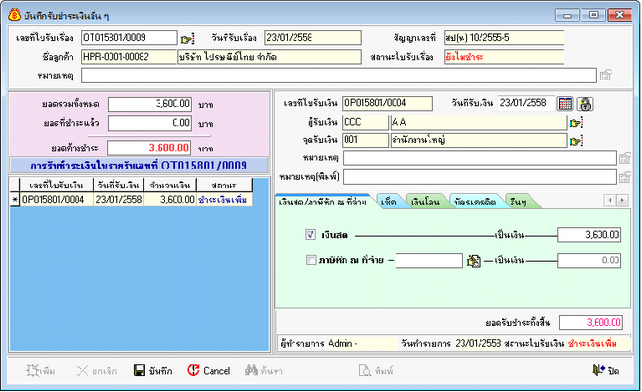The height and width of the screenshot is (392, 642).
Task: Switch to the เงินโอน tab
Action: [425, 202]
